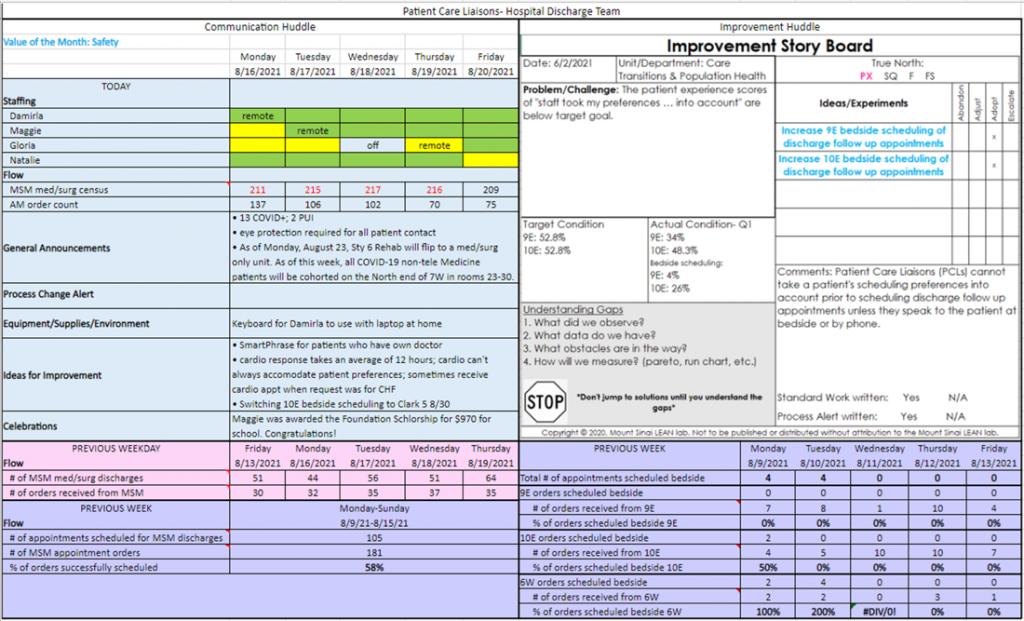This screenshot has height=621, width=1024.
Task: Open Increase 10E bedside scheduling link
Action: coord(863,165)
